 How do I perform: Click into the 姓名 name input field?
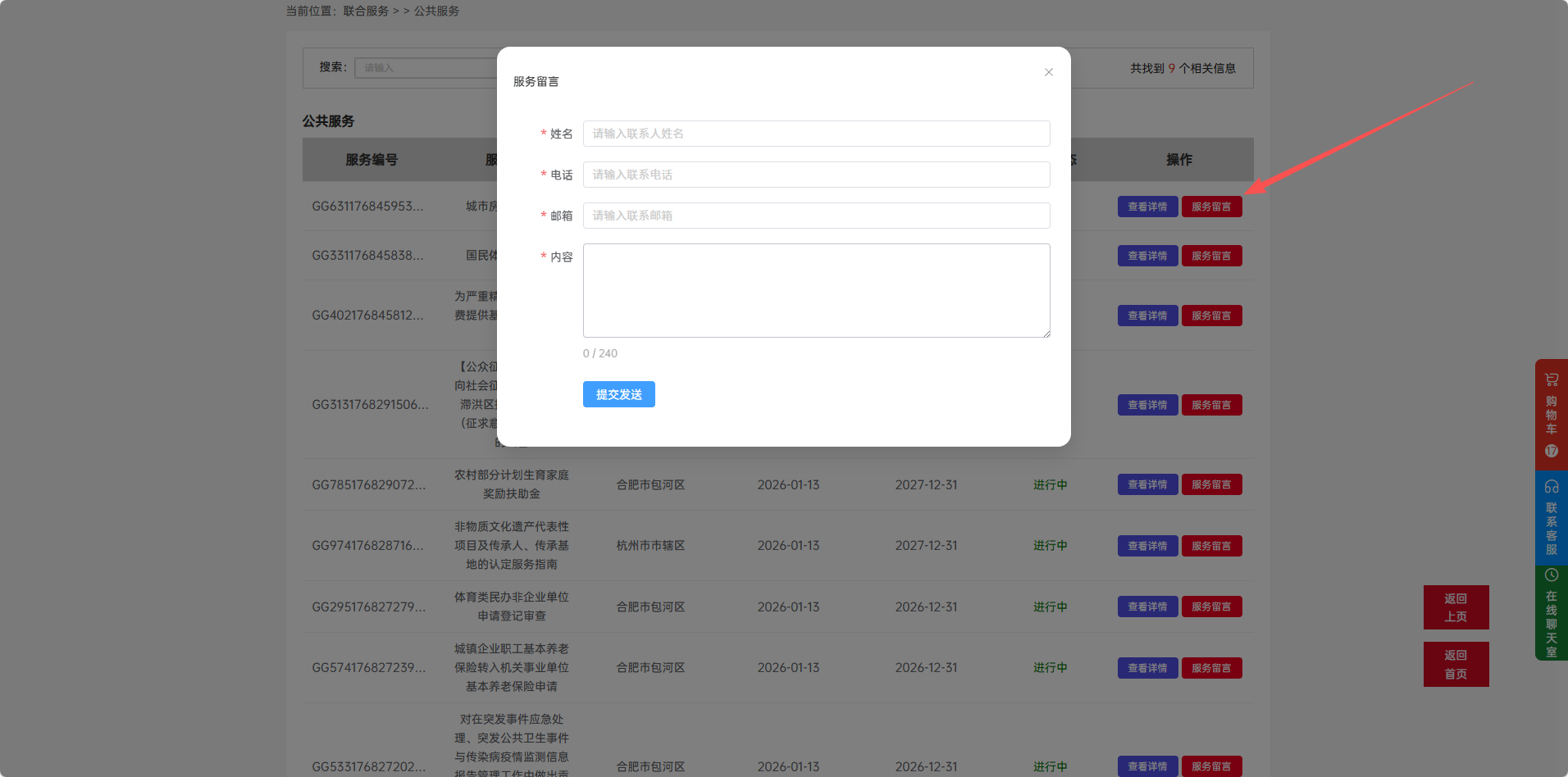816,134
